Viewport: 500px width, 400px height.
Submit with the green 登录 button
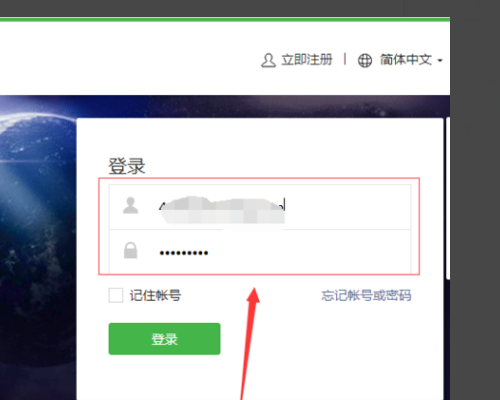click(x=164, y=339)
